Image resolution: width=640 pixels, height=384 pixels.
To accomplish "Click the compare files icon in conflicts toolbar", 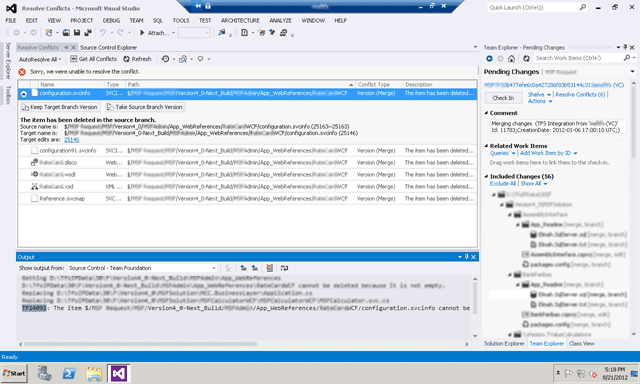I will coord(183,59).
